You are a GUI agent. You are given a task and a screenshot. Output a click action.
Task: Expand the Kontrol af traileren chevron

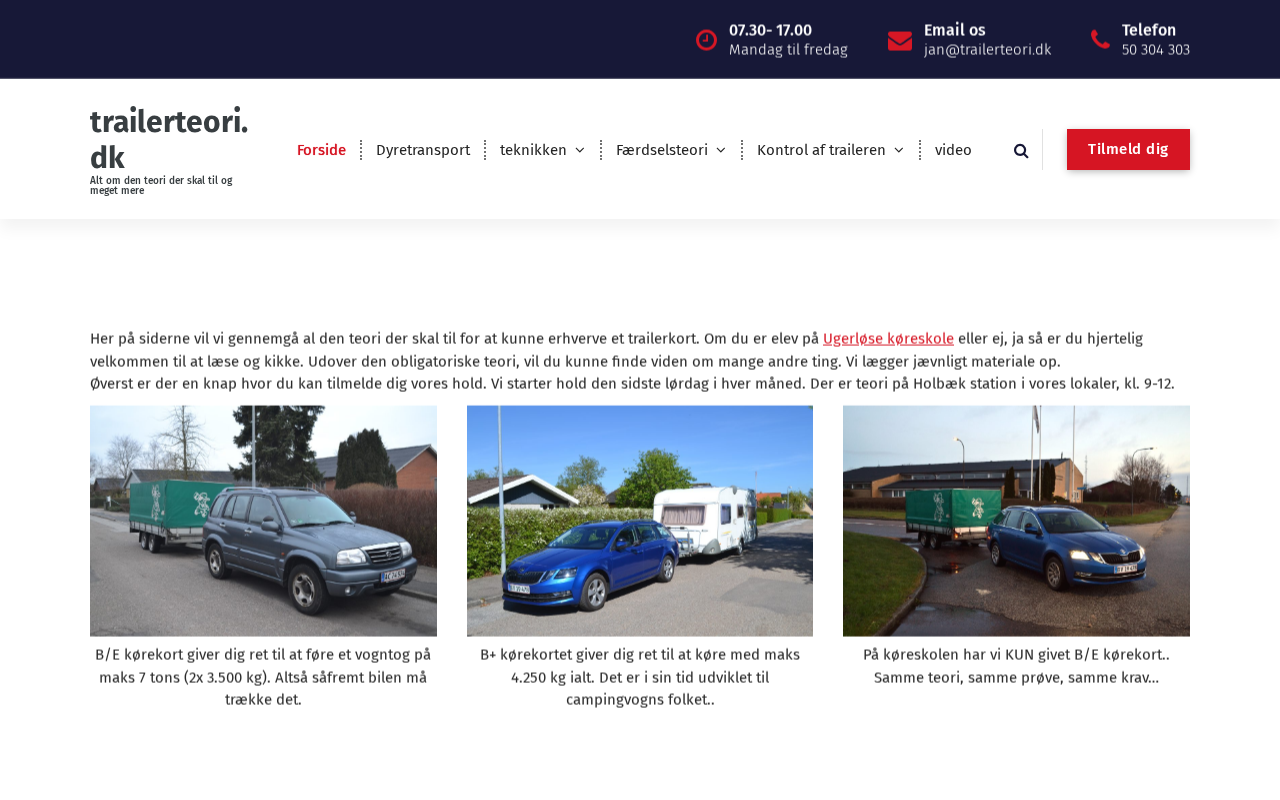898,150
